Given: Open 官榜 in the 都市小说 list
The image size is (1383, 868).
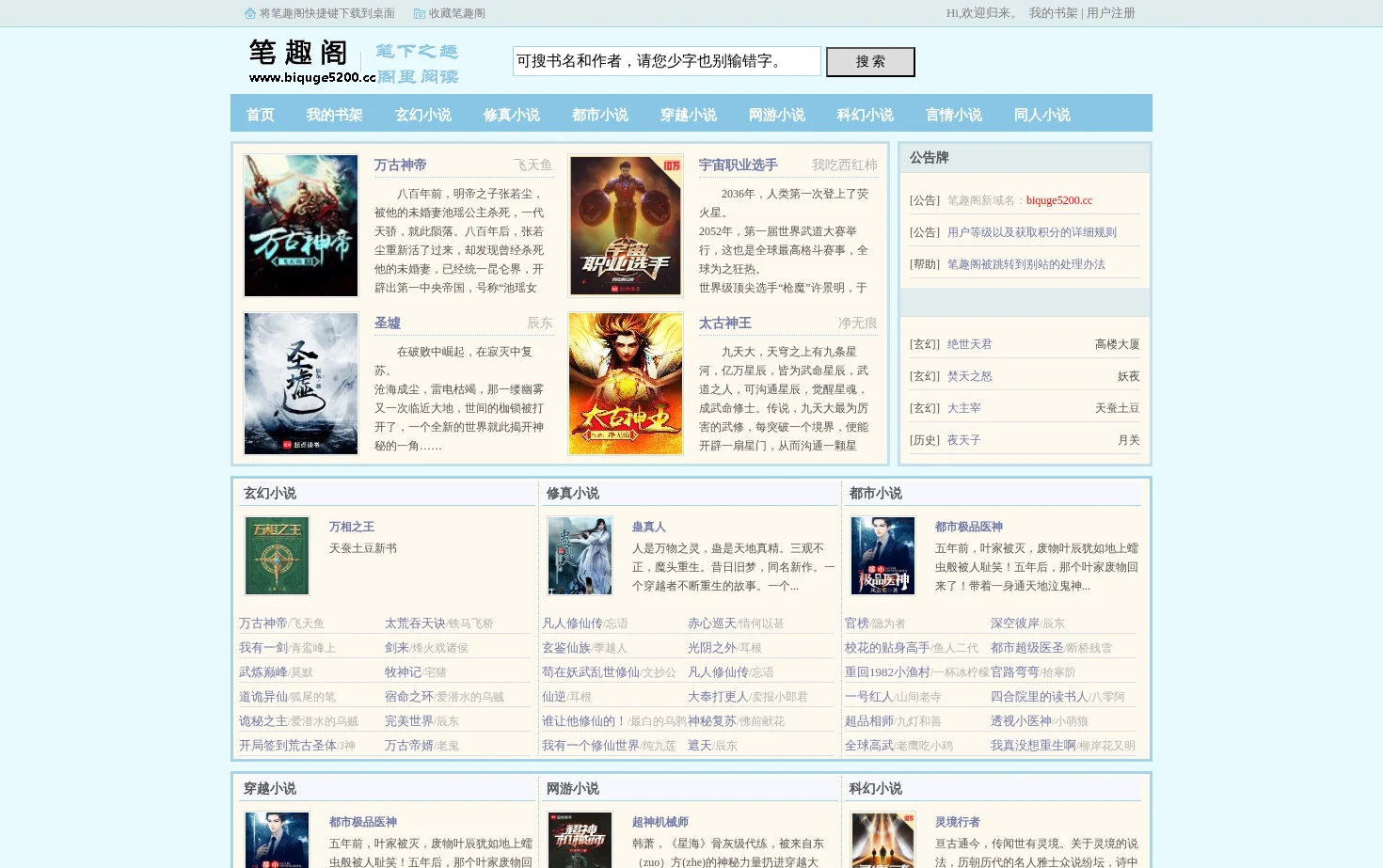Looking at the screenshot, I should click(x=857, y=623).
